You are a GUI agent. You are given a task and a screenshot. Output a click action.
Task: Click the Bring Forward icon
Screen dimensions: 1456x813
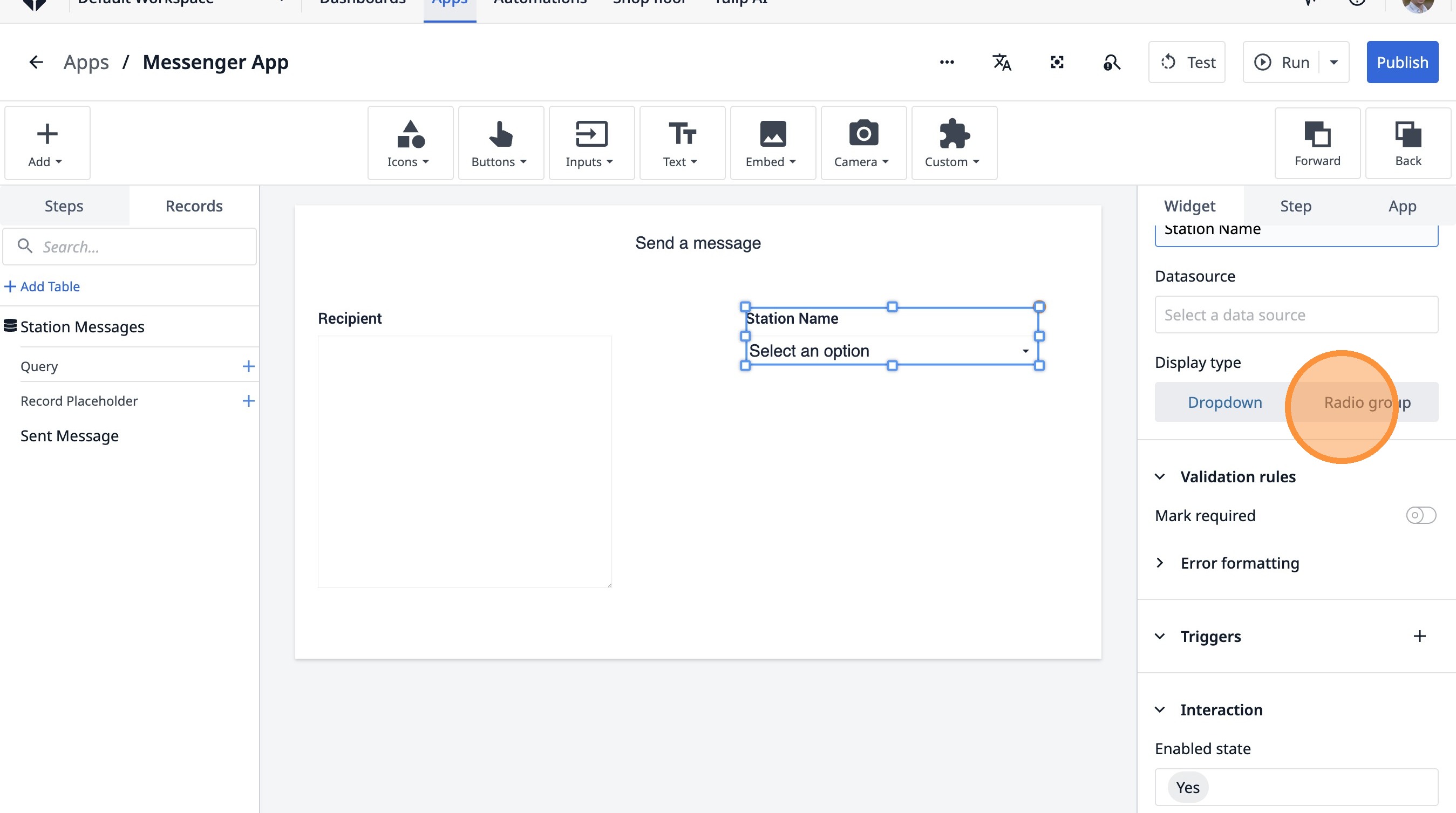(1317, 144)
